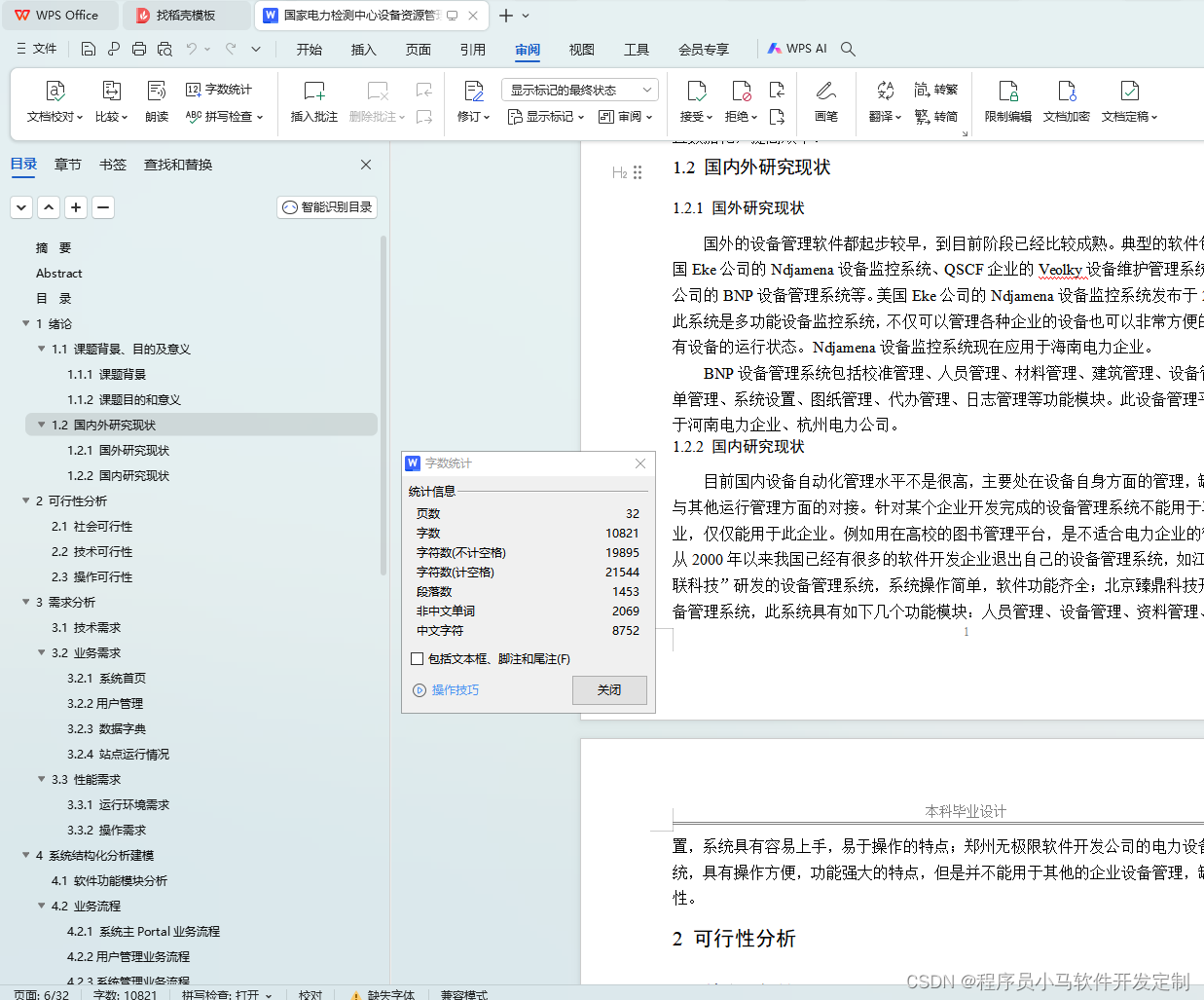
Task: Open the File (文件) menu
Action: pos(37,49)
